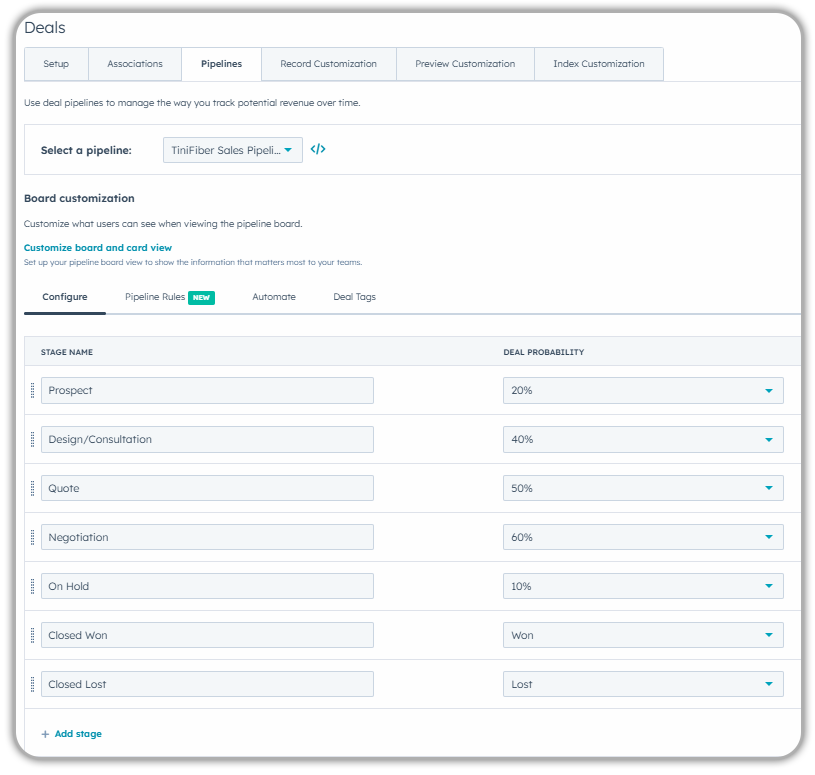The image size is (815, 775).
Task: Open the 60% probability dropdown for Negotiation
Action: click(x=642, y=537)
